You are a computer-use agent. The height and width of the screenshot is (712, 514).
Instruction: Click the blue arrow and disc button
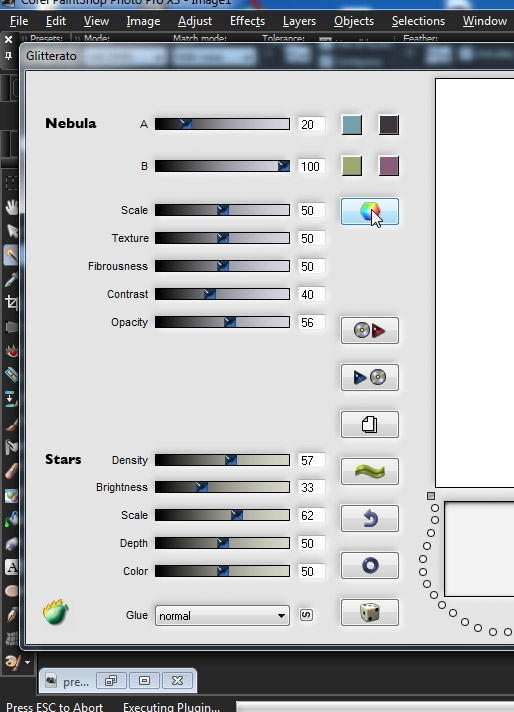pos(370,377)
